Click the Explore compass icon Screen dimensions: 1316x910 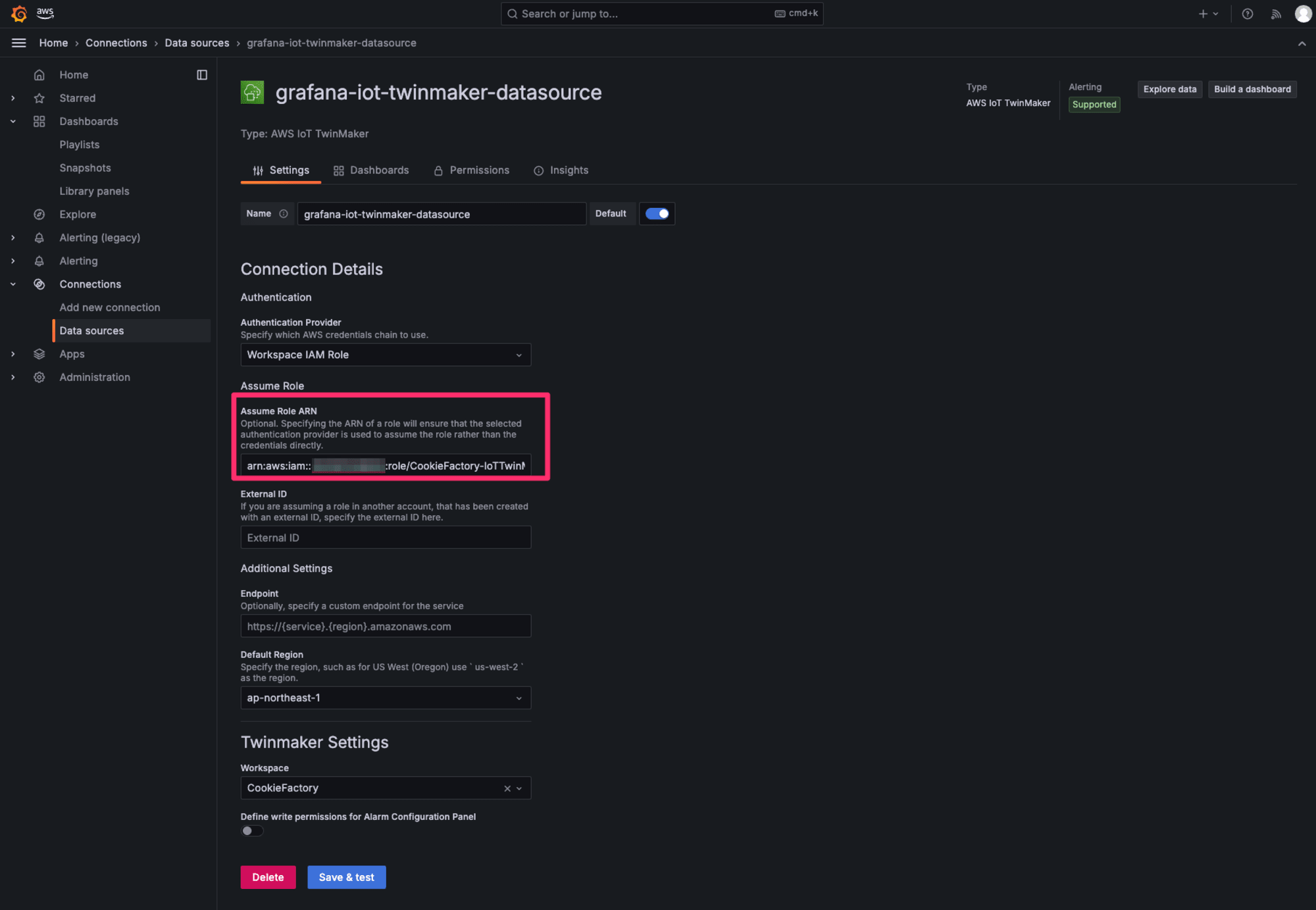(x=39, y=215)
